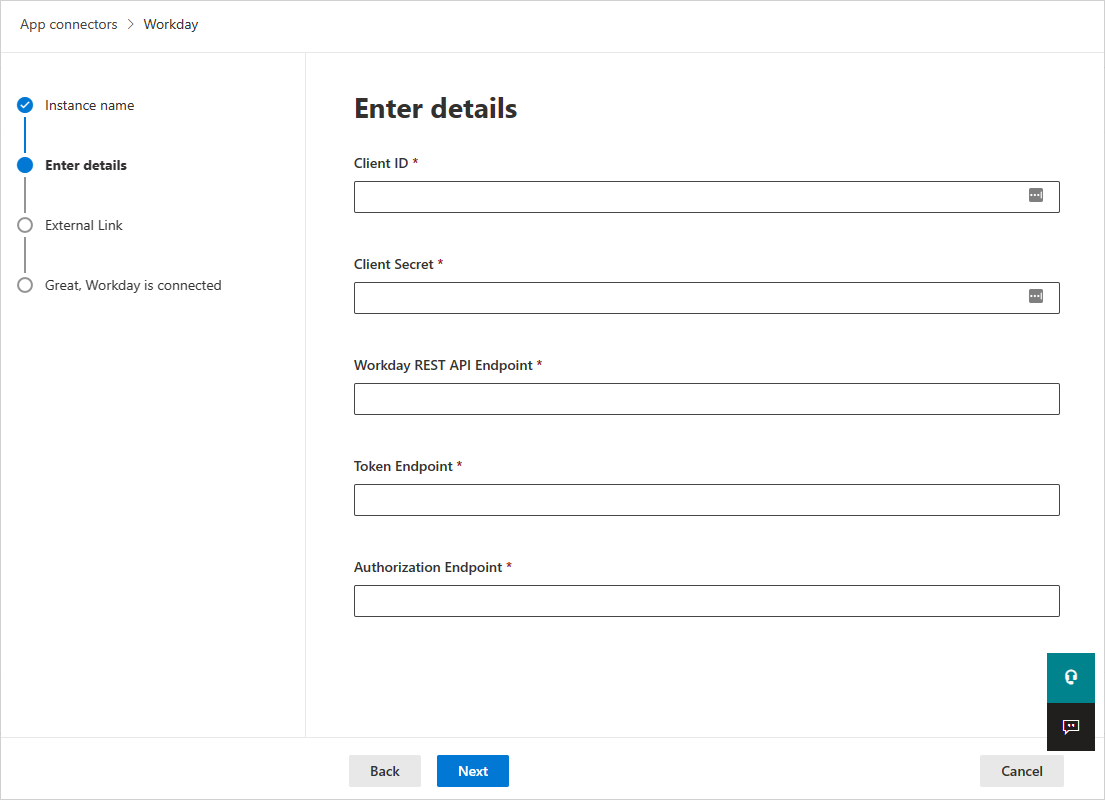Navigate to App connectors breadcrumb
This screenshot has width=1105, height=800.
pos(68,23)
